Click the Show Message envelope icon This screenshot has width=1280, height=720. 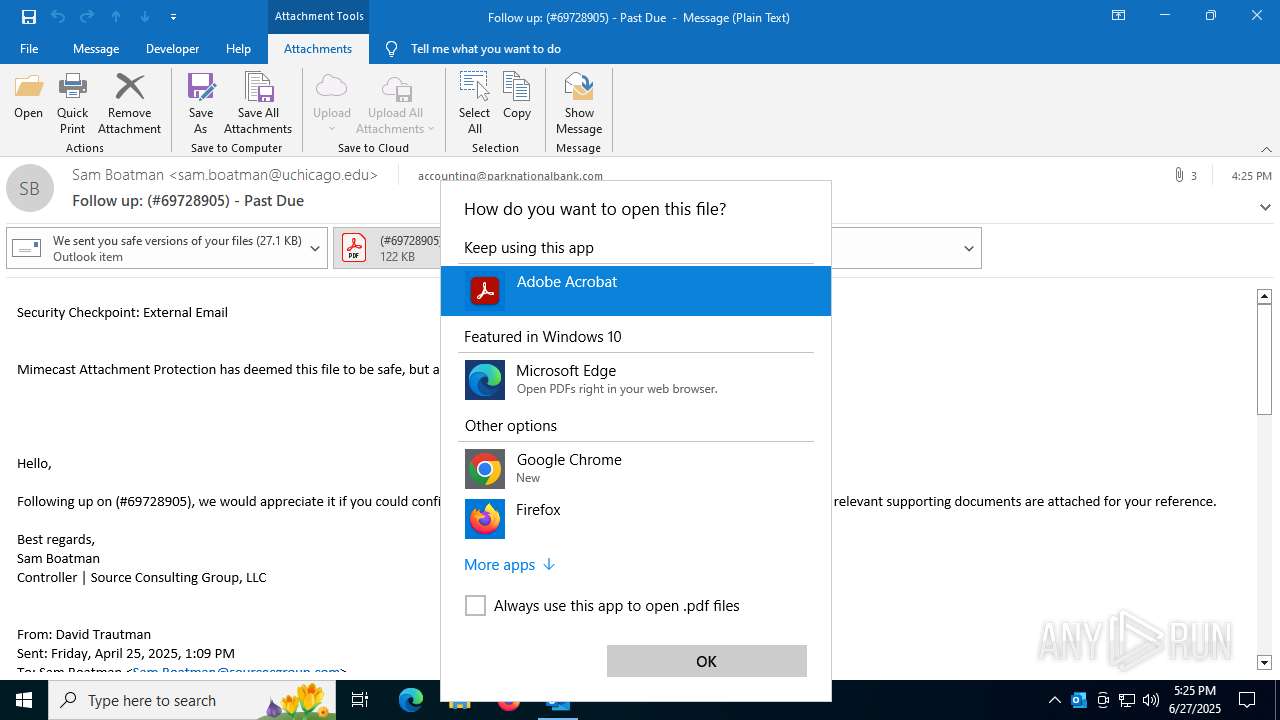point(579,87)
